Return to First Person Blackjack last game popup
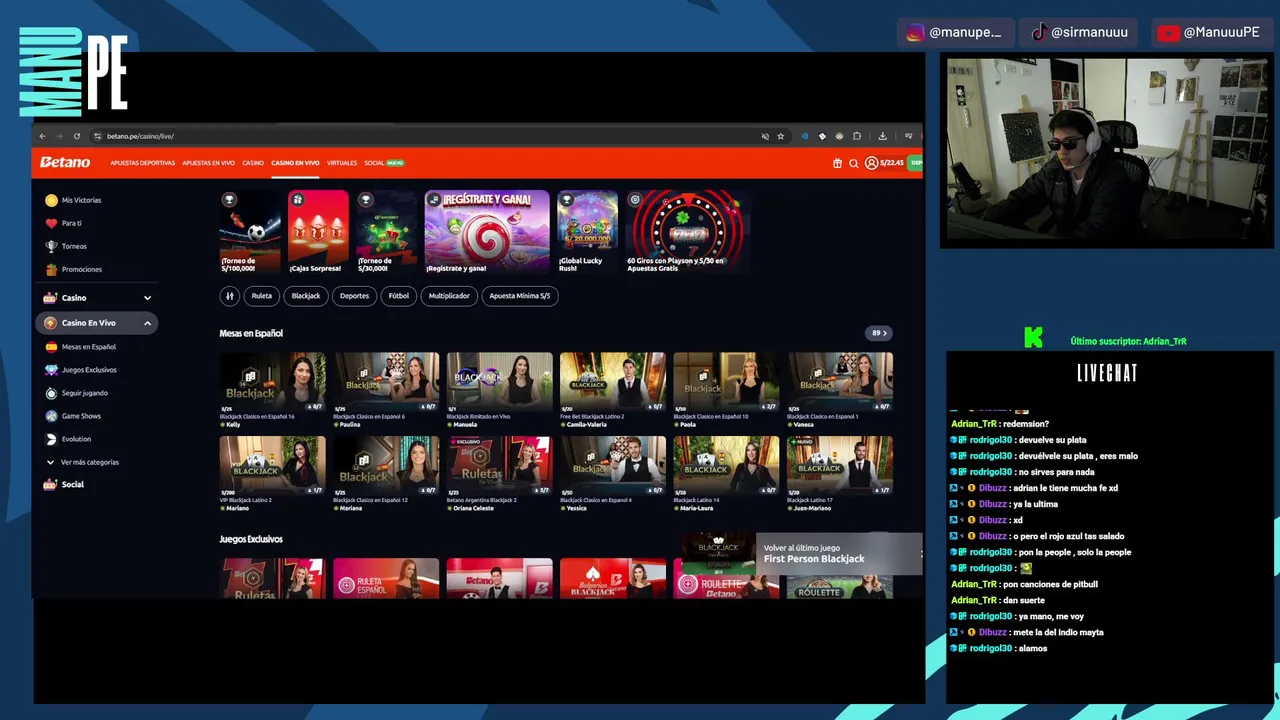Viewport: 1280px width, 720px height. click(x=839, y=554)
